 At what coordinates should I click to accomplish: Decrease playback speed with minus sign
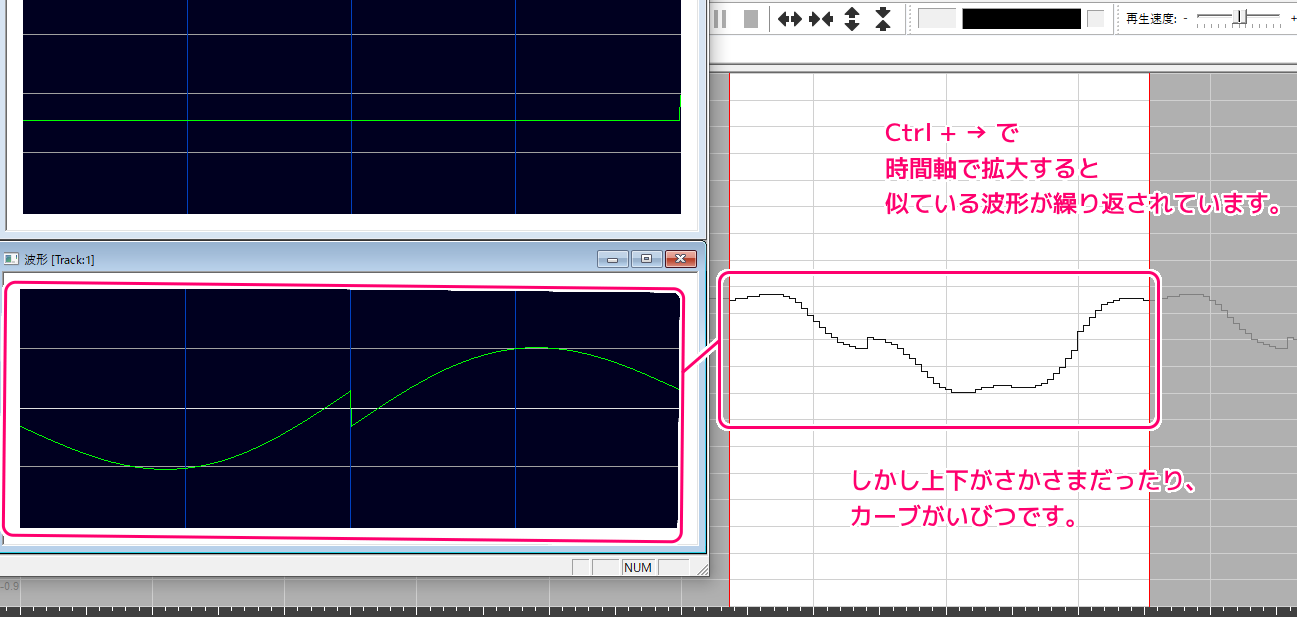coord(1186,19)
